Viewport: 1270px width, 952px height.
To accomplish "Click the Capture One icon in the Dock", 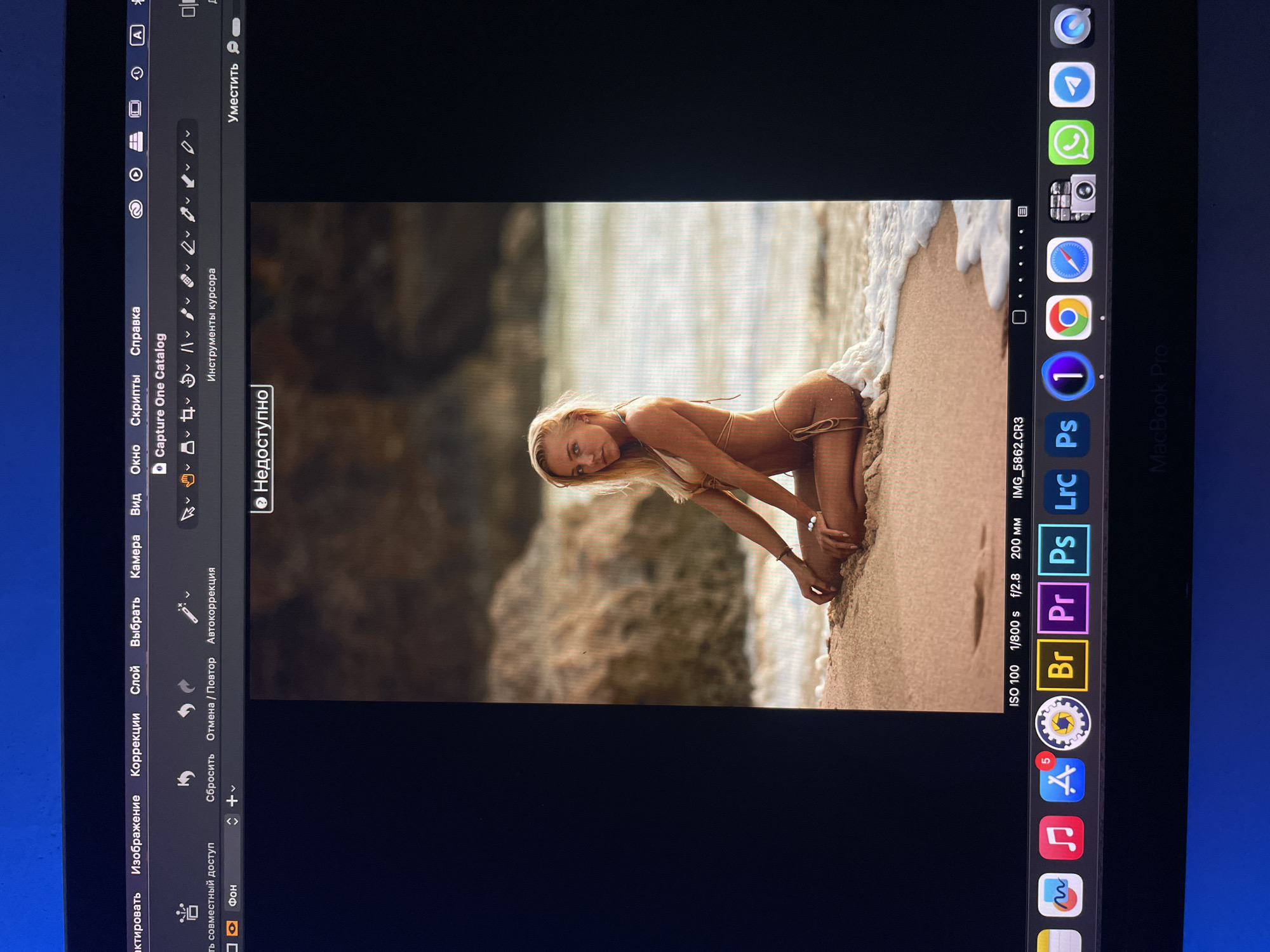I will pos(1068,376).
